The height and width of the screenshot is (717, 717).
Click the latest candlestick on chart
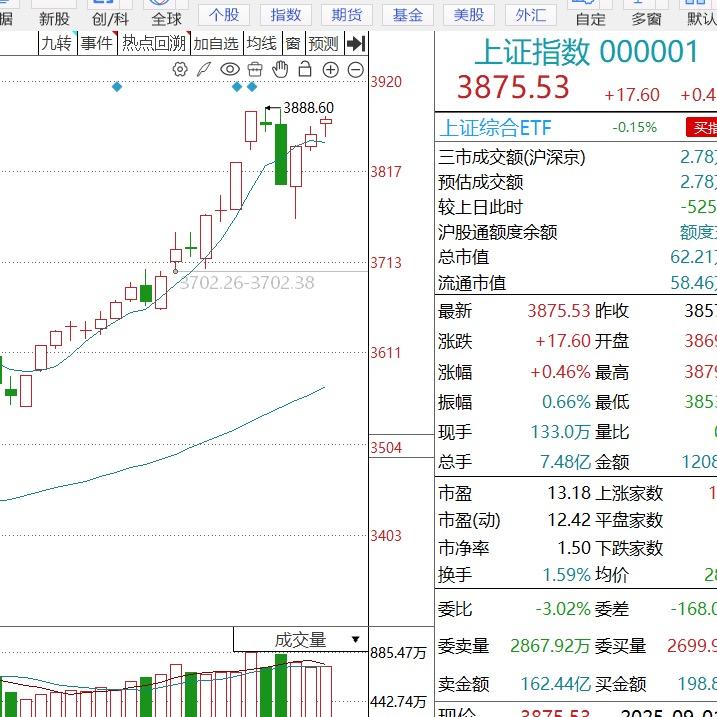coord(326,124)
